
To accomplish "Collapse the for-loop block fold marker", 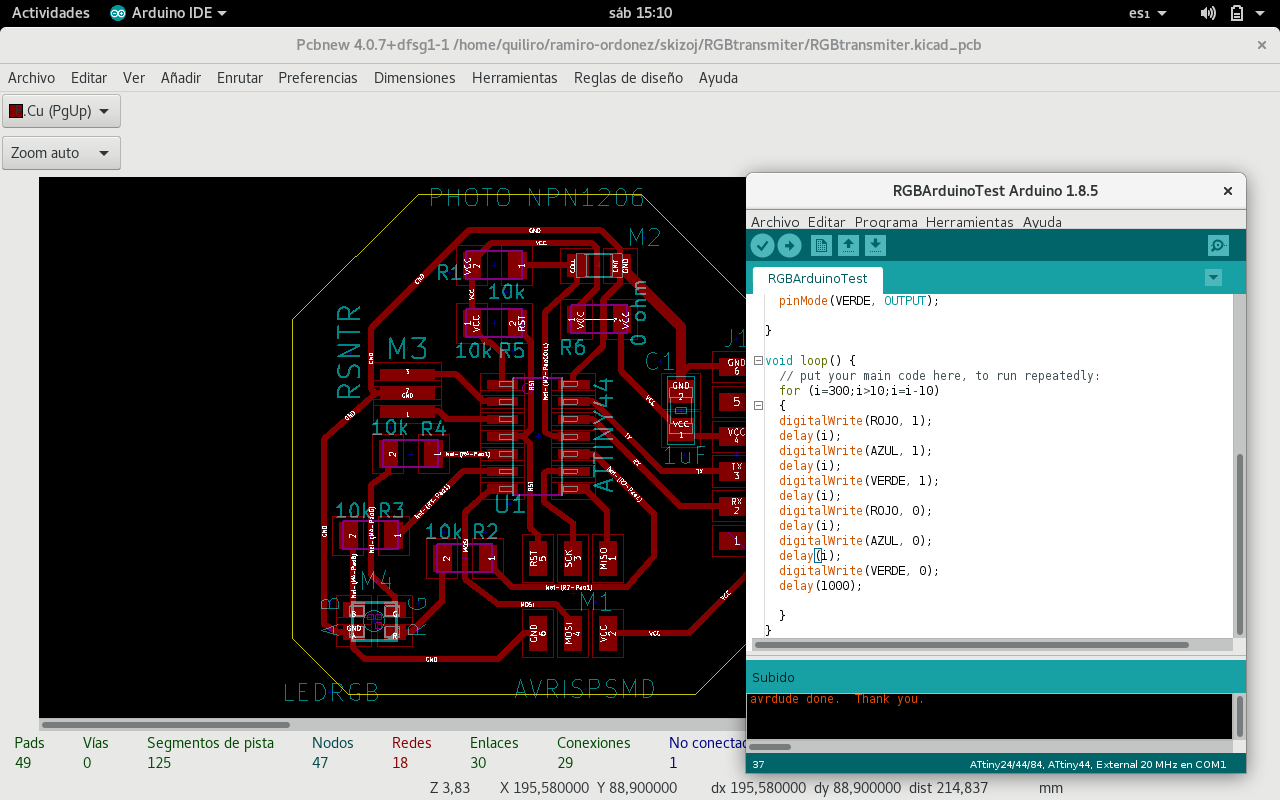I will click(758, 406).
